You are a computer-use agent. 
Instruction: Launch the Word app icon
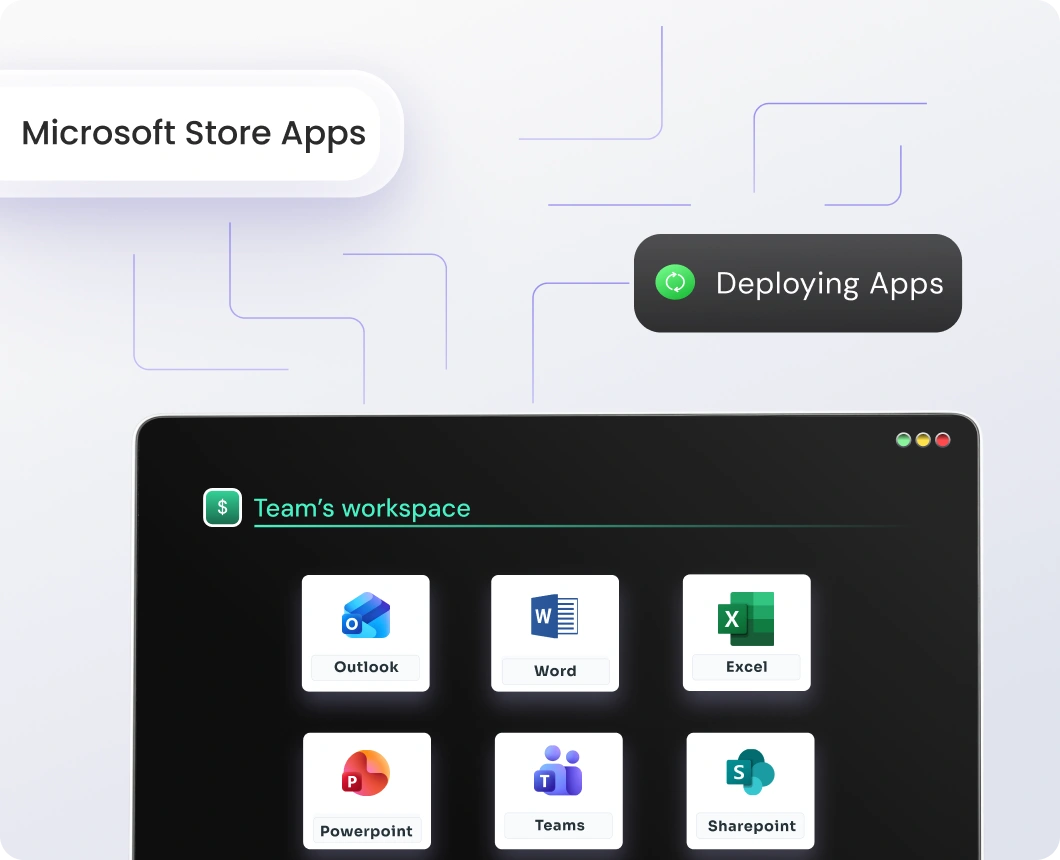554,616
